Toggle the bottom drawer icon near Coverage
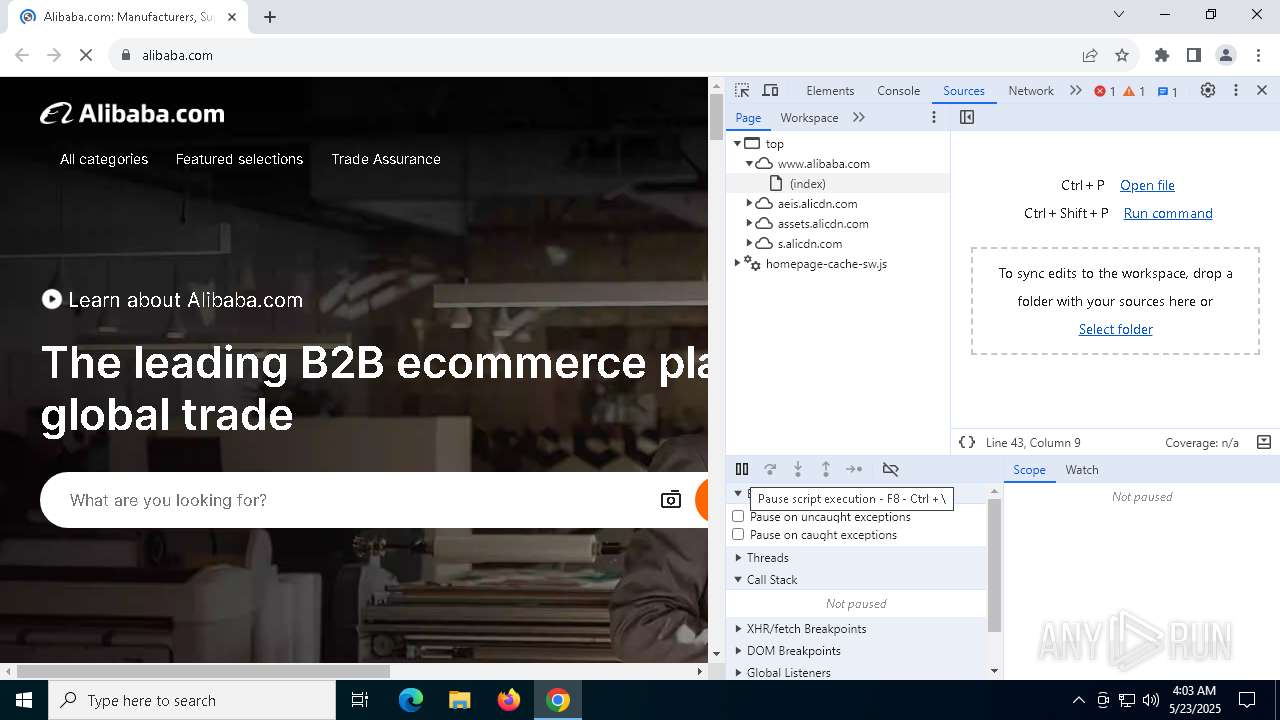1280x720 pixels. click(x=1263, y=442)
